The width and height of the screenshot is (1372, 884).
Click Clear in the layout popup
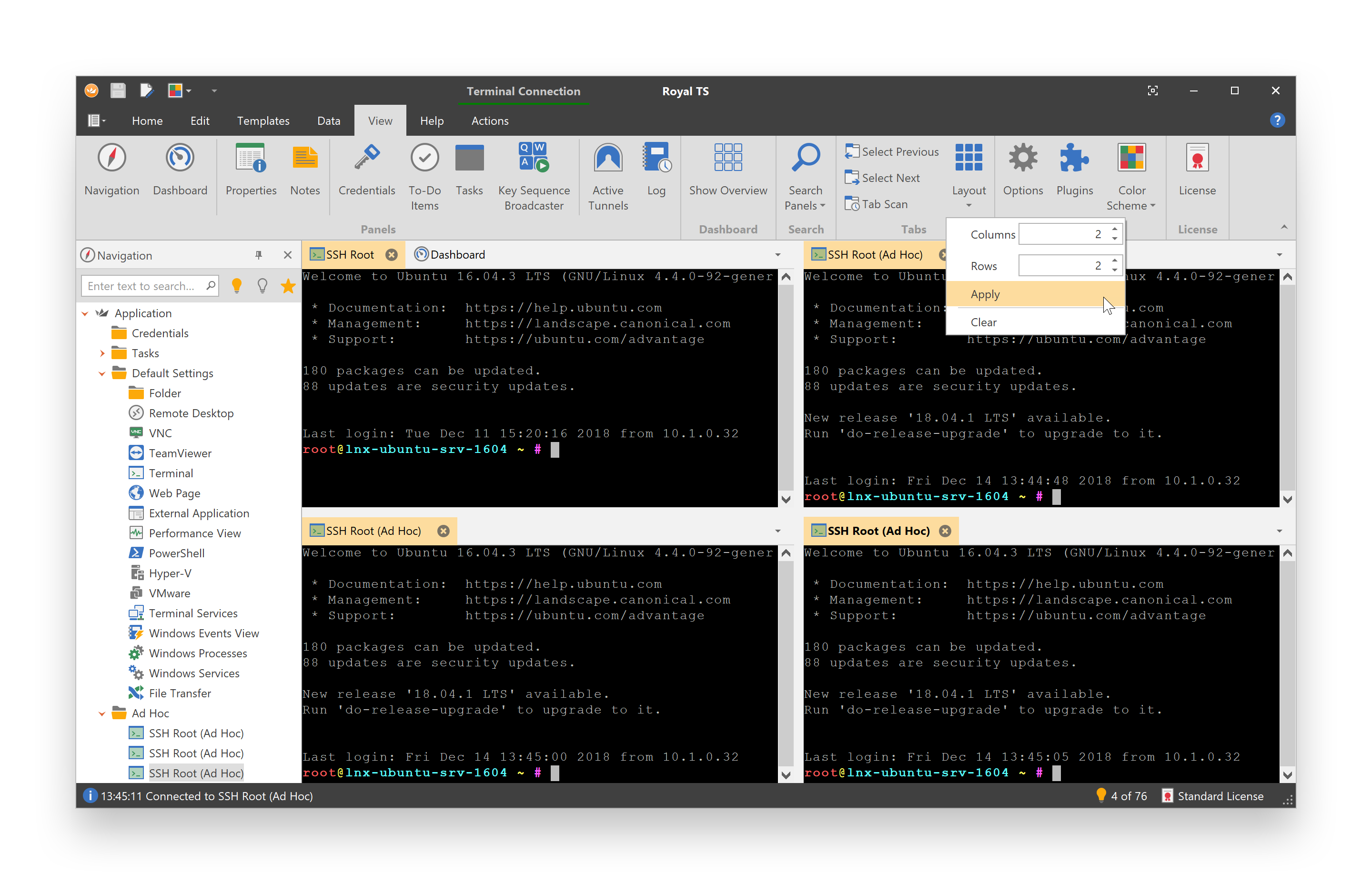pos(1035,322)
